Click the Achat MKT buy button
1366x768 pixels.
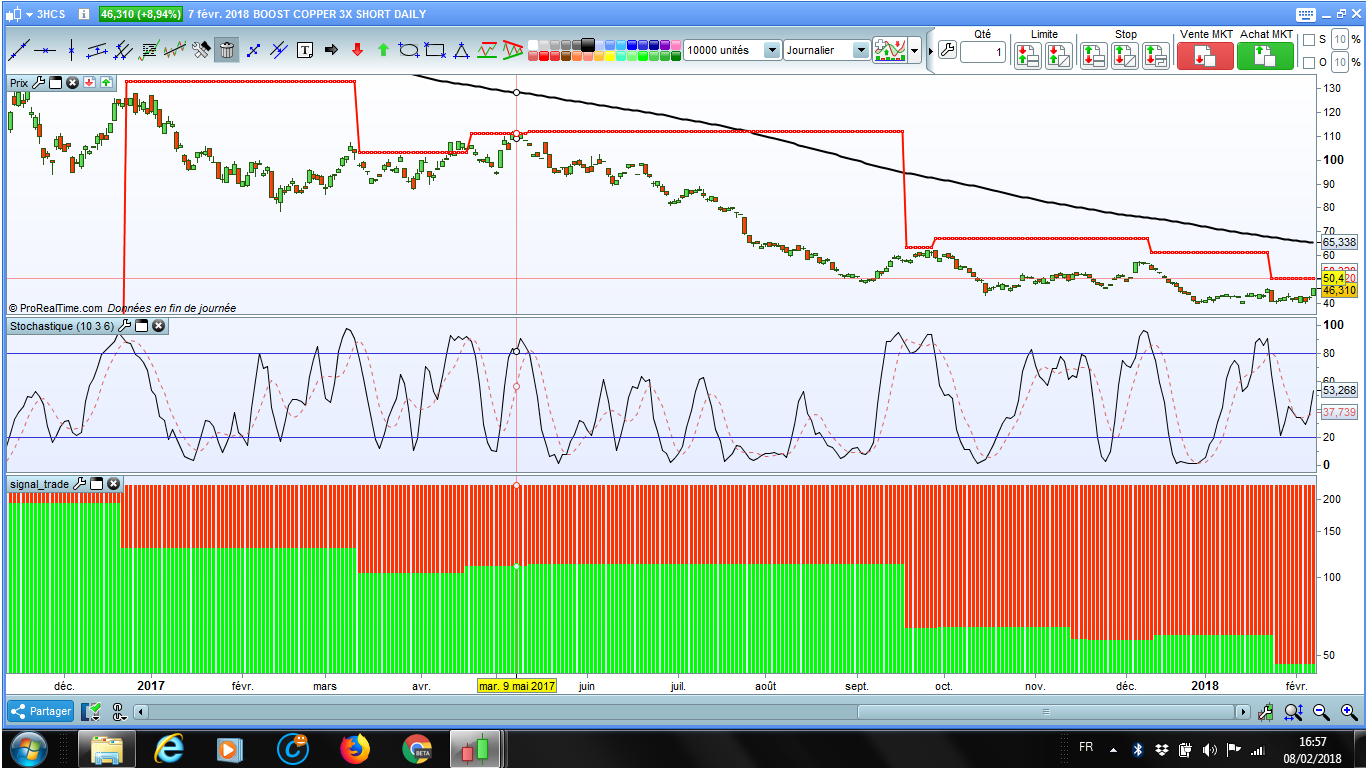(1265, 56)
